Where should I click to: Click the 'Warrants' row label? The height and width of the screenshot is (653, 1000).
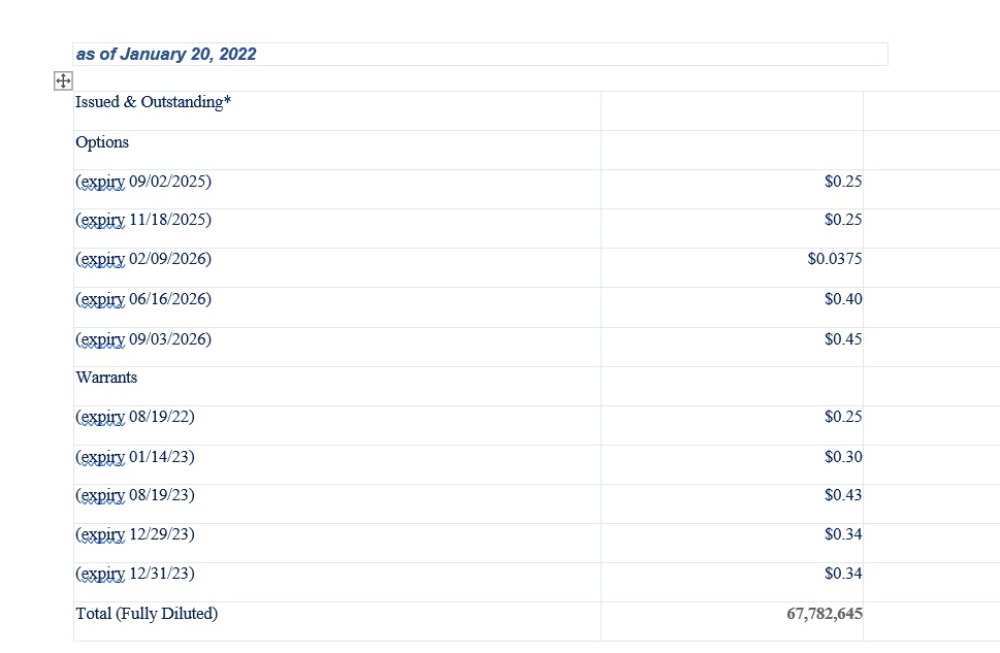(x=106, y=377)
